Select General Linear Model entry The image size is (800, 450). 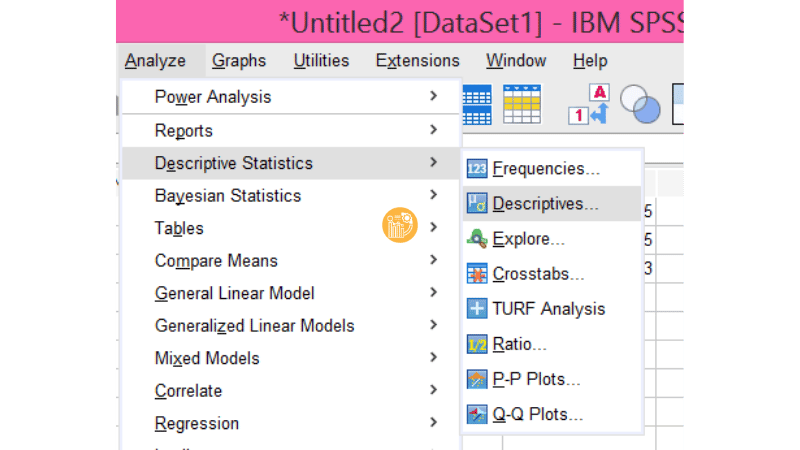(x=291, y=293)
